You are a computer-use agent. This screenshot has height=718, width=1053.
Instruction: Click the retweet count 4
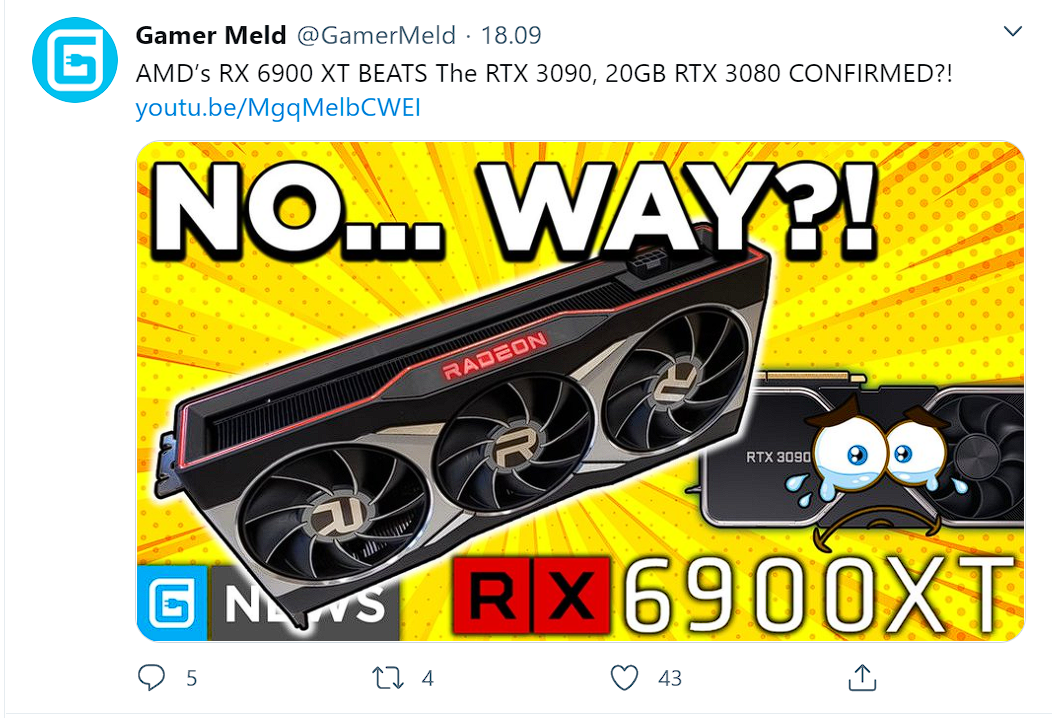pos(428,678)
